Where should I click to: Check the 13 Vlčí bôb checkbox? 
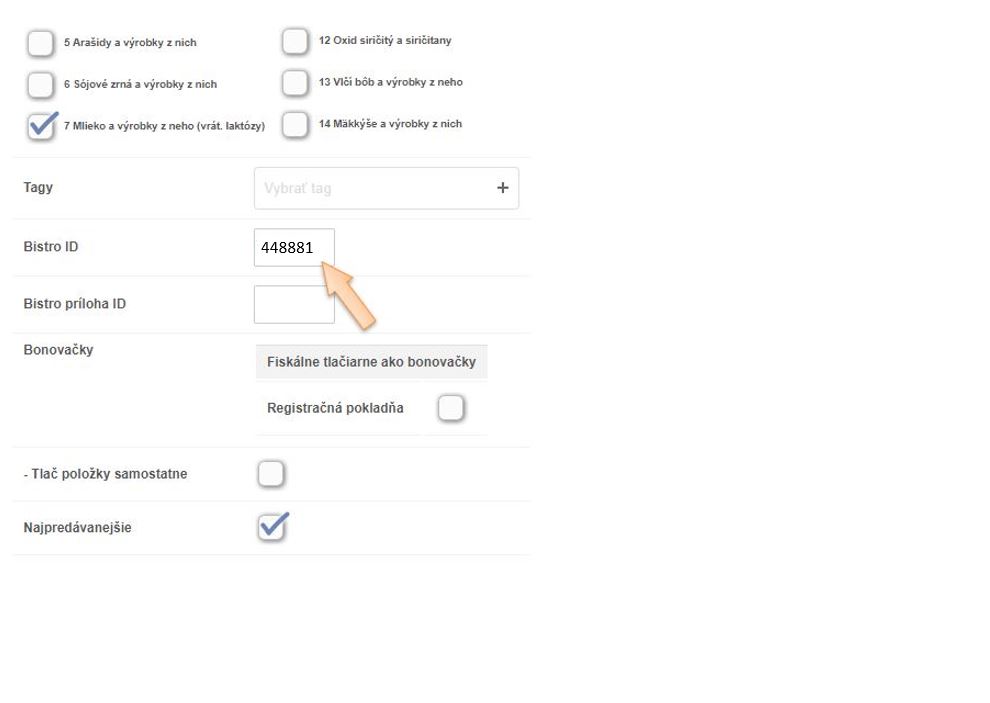click(295, 82)
